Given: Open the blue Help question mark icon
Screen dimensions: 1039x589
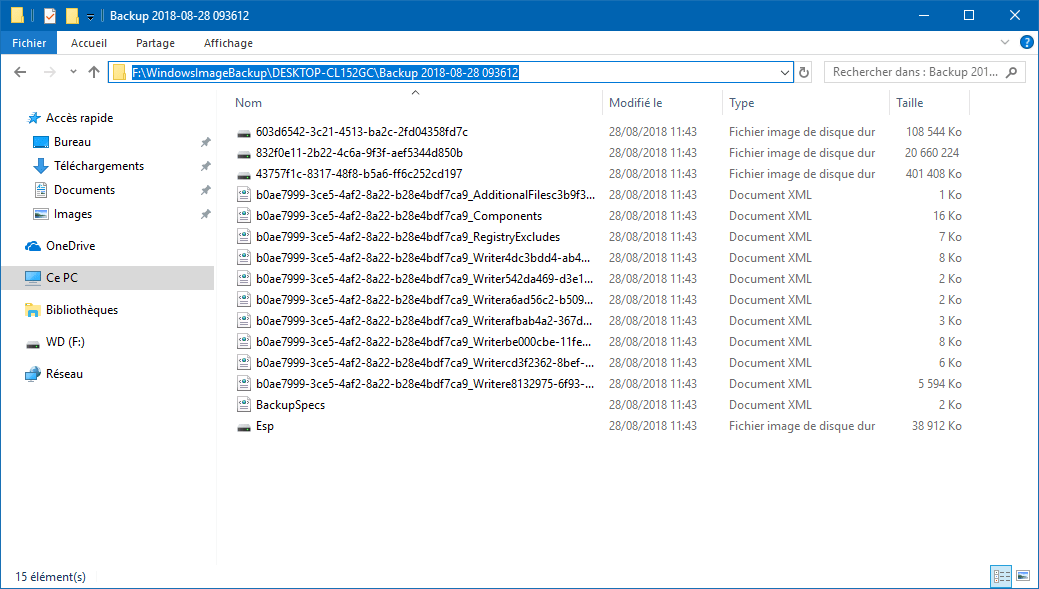Looking at the screenshot, I should click(x=1025, y=42).
